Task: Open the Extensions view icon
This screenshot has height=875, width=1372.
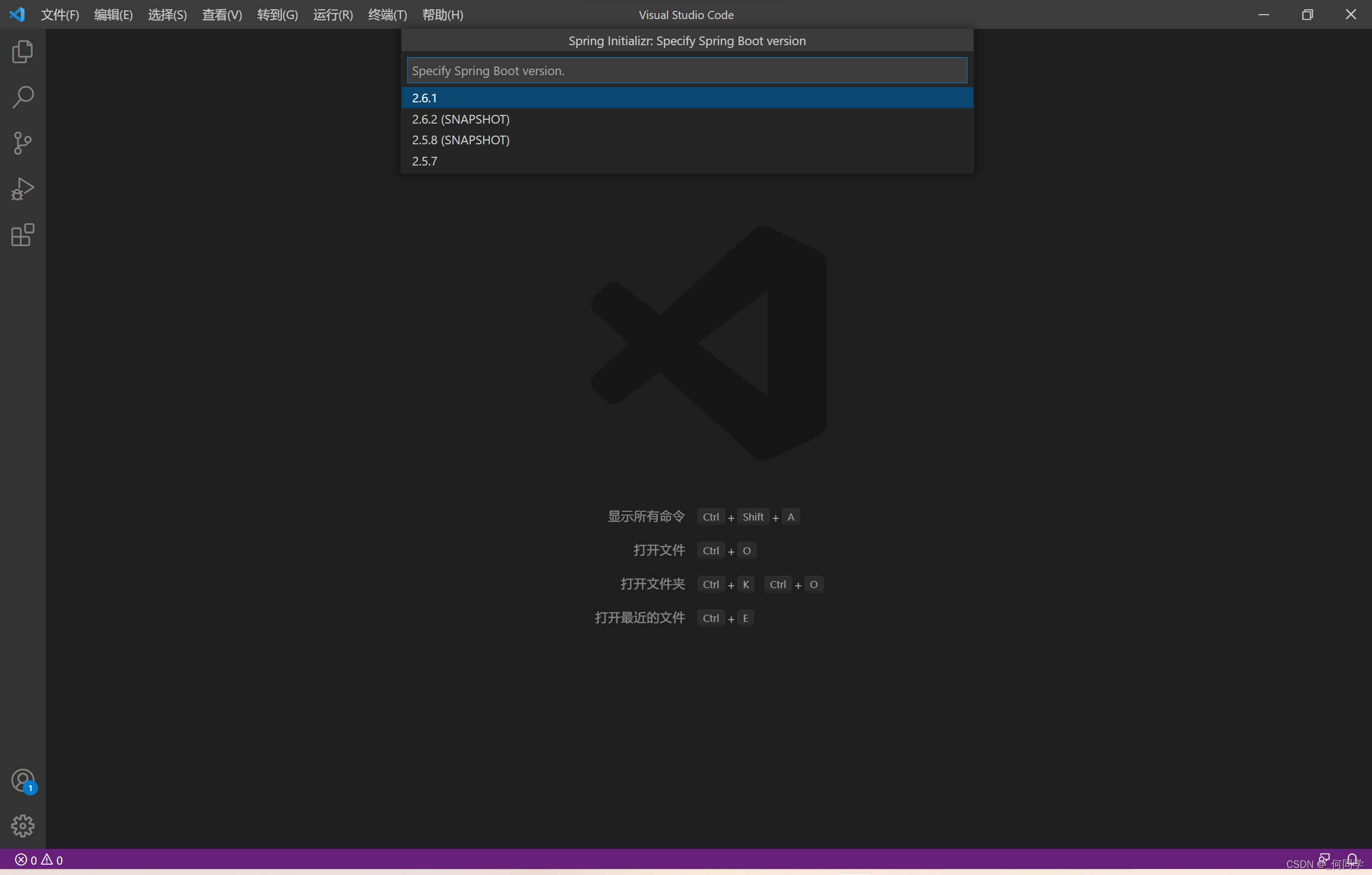Action: tap(22, 235)
